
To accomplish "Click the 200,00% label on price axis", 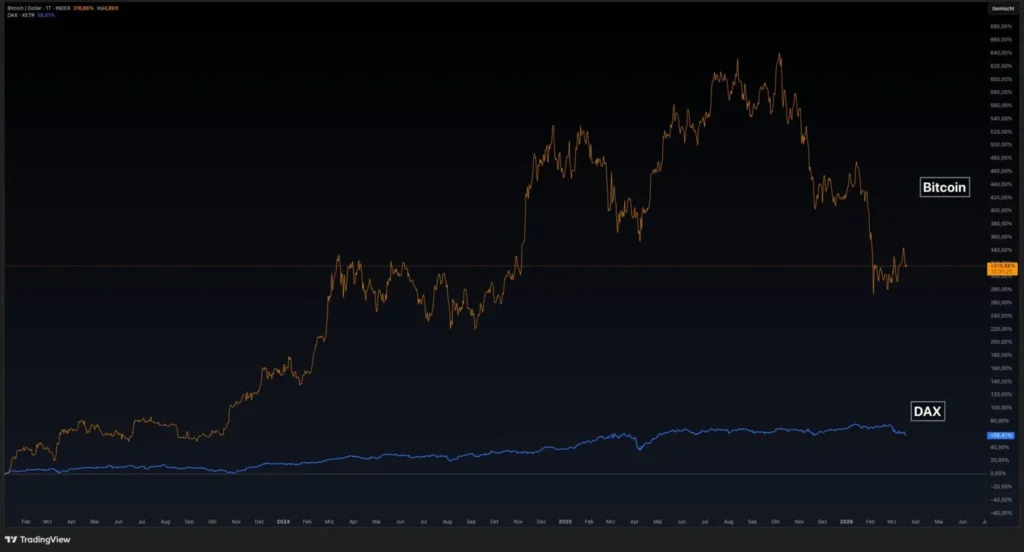I will click(1001, 342).
